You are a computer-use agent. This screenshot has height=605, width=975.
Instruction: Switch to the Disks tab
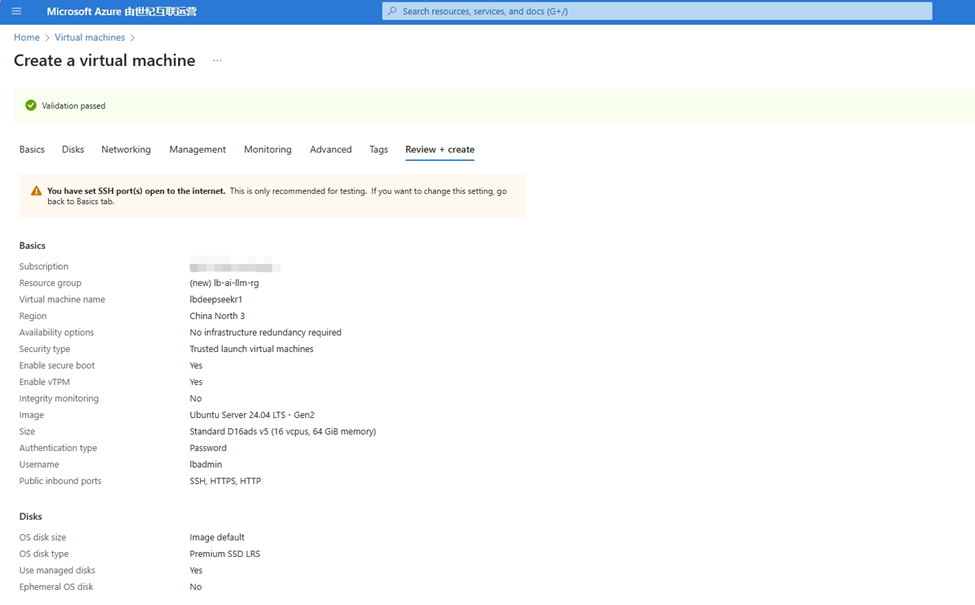click(x=73, y=150)
